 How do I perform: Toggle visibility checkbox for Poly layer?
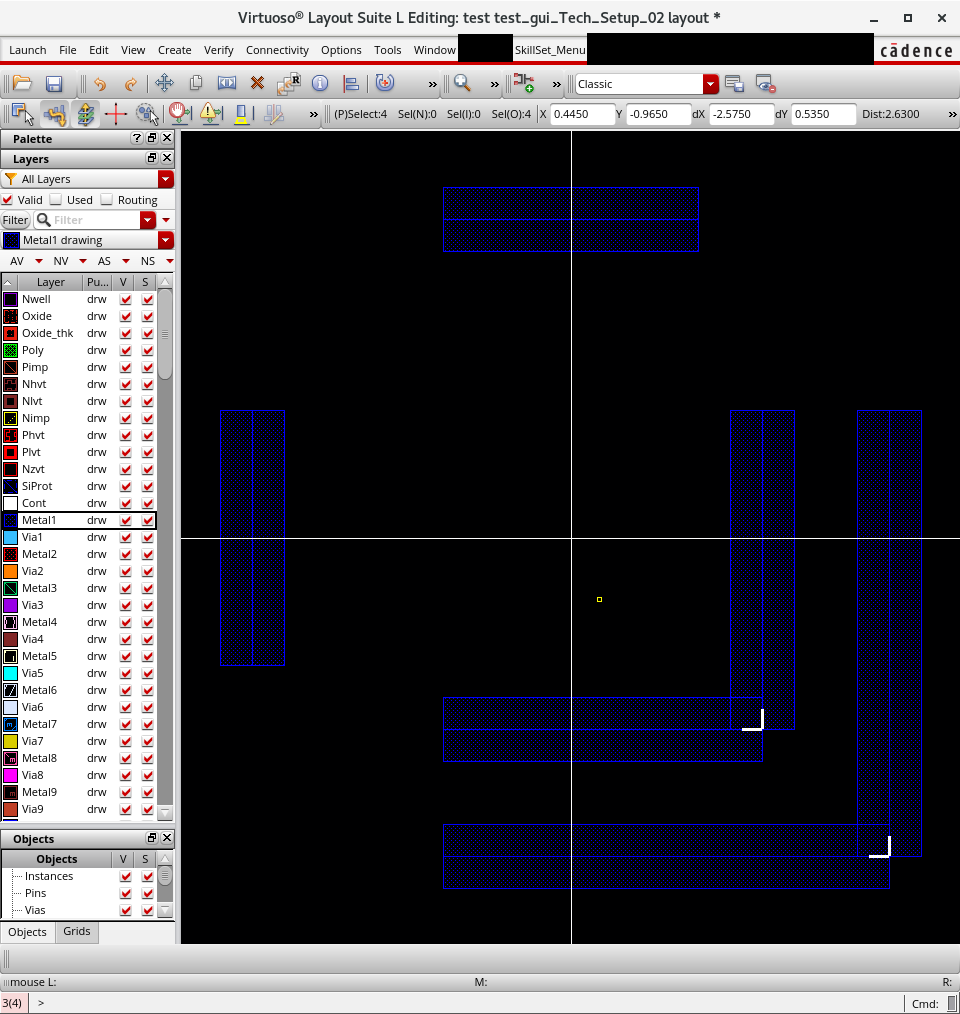[x=125, y=351]
